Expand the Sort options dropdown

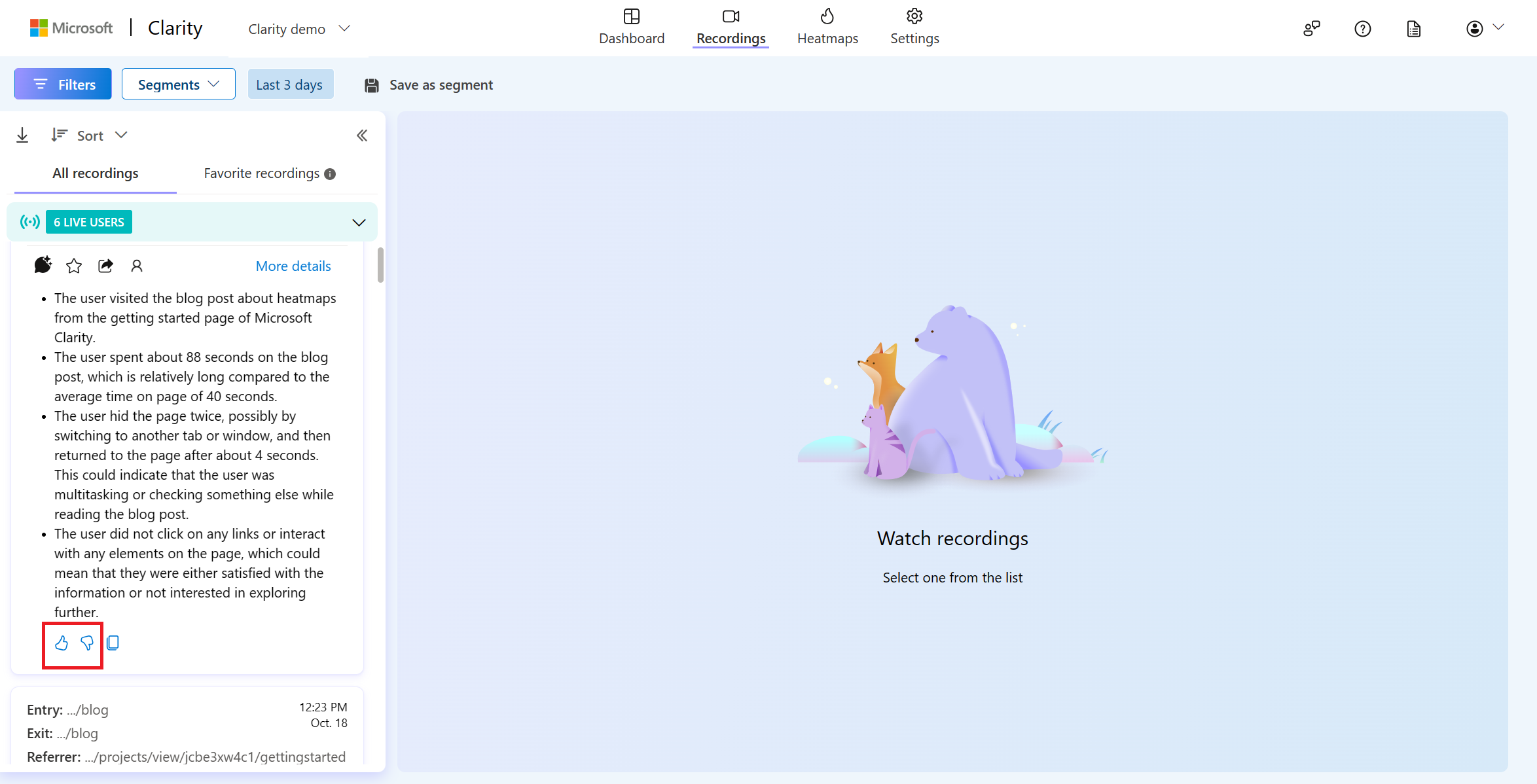click(x=90, y=135)
